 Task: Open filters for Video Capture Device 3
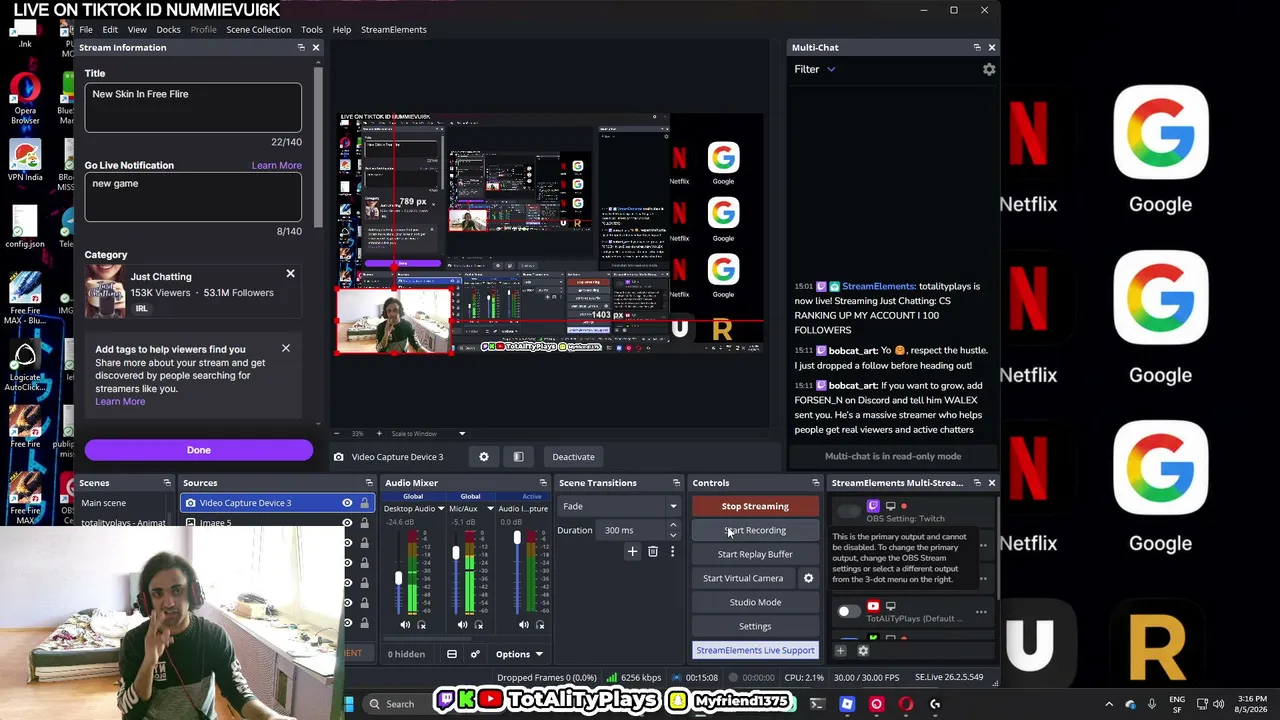(518, 457)
